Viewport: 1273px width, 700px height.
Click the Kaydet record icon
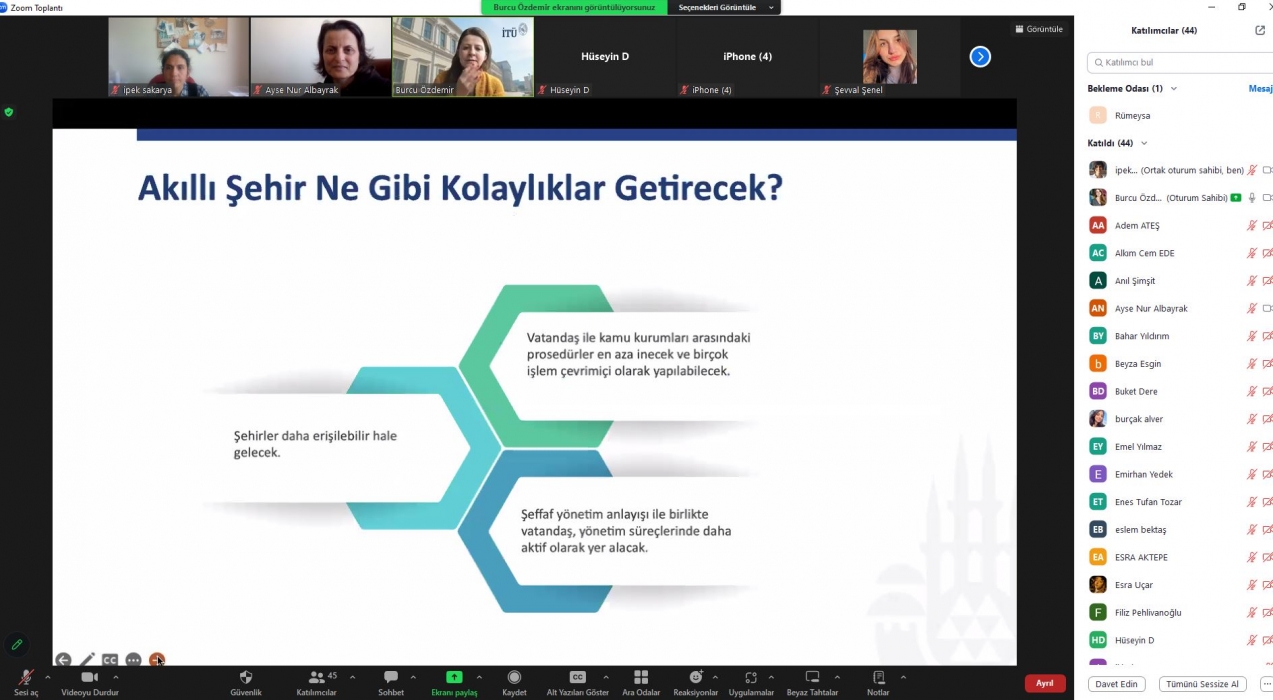[x=514, y=678]
